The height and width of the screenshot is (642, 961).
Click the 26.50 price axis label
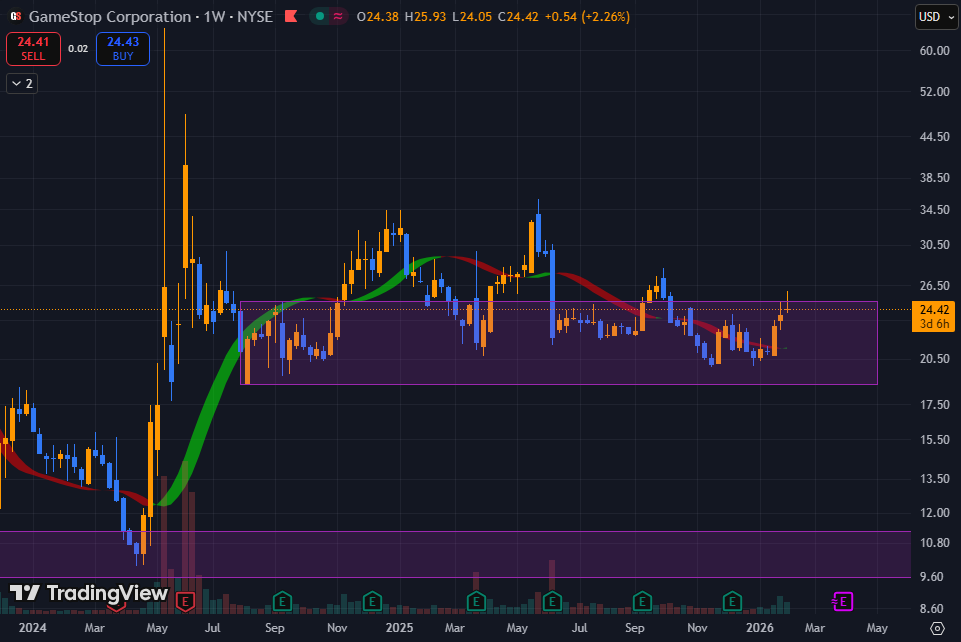pyautogui.click(x=935, y=285)
